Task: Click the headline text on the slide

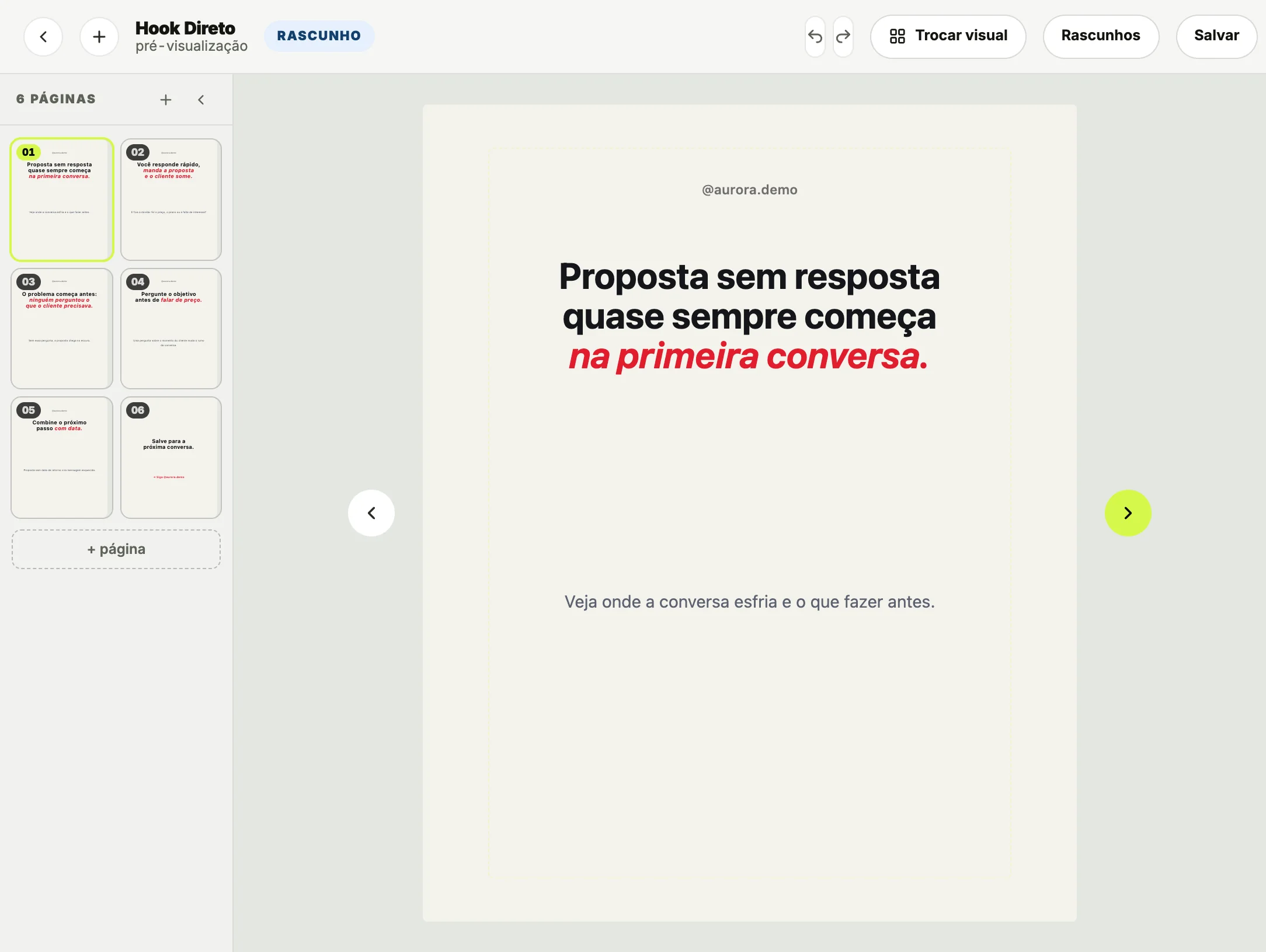Action: 749,316
